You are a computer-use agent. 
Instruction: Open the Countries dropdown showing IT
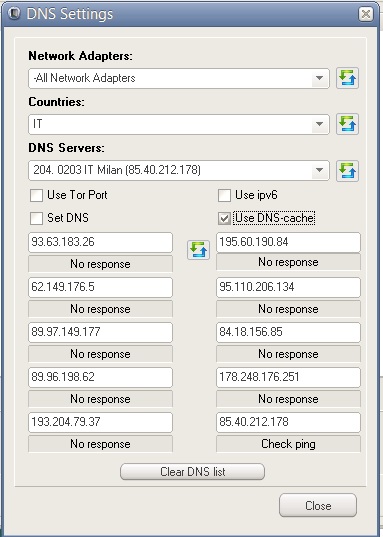[x=179, y=124]
